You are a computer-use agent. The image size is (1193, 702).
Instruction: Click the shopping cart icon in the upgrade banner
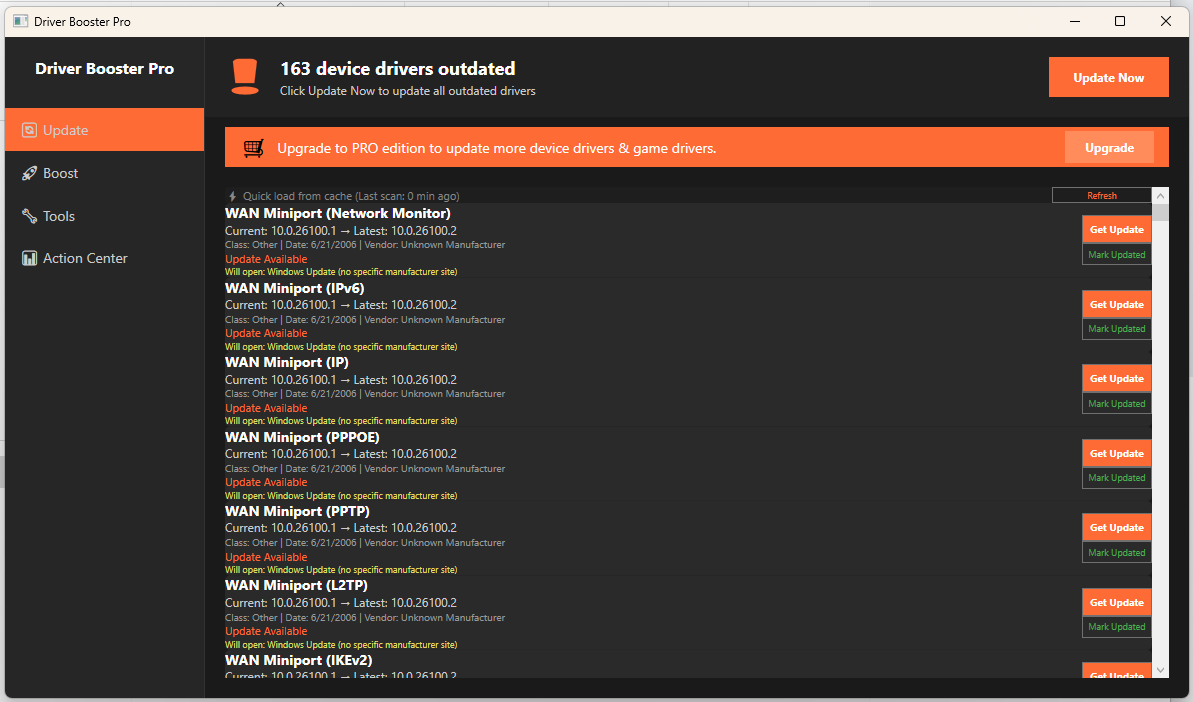[x=253, y=148]
